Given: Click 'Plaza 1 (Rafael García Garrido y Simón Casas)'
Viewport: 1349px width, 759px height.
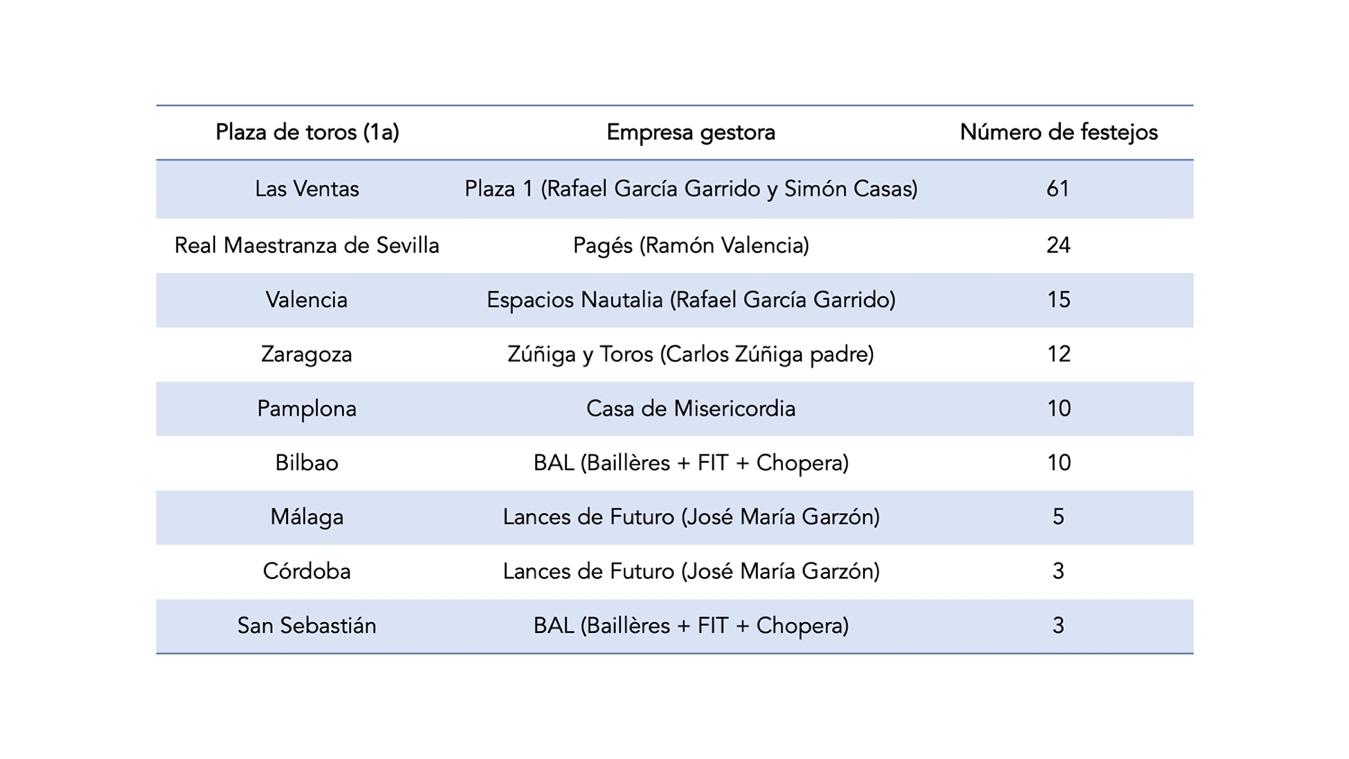Looking at the screenshot, I should pyautogui.click(x=691, y=189).
